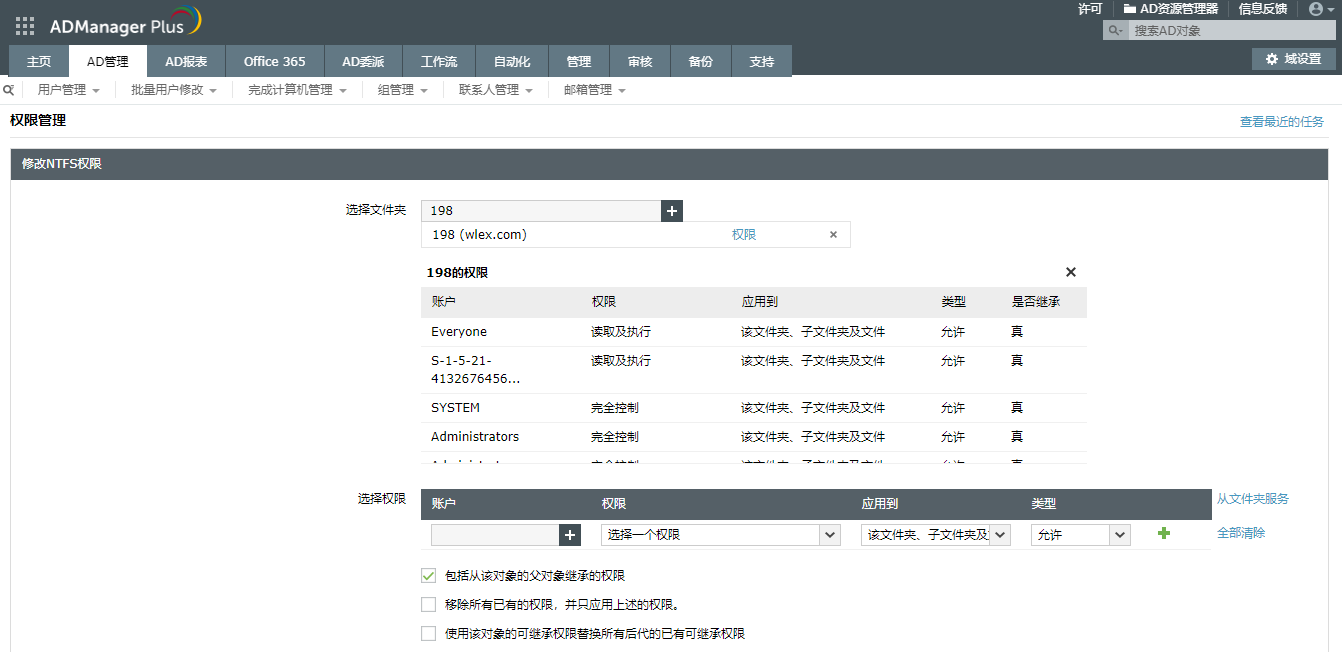Go to the 主页 tab
The width and height of the screenshot is (1342, 652).
(39, 61)
